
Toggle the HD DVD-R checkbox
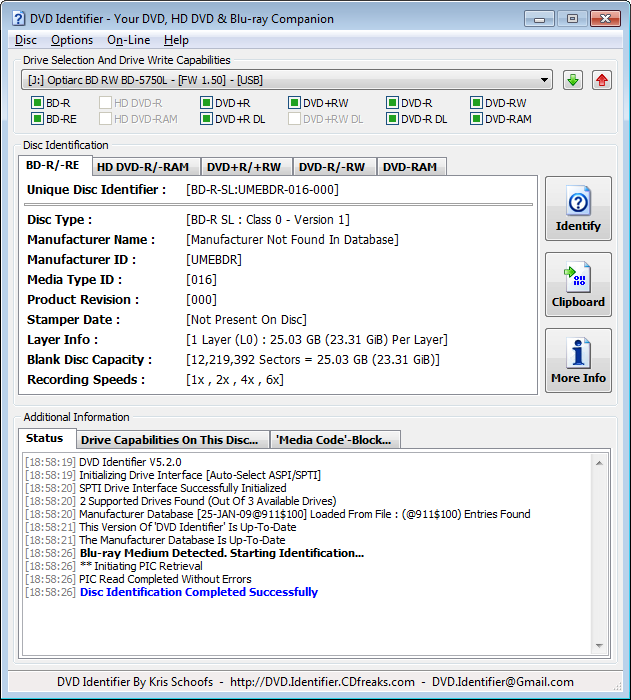pos(105,103)
